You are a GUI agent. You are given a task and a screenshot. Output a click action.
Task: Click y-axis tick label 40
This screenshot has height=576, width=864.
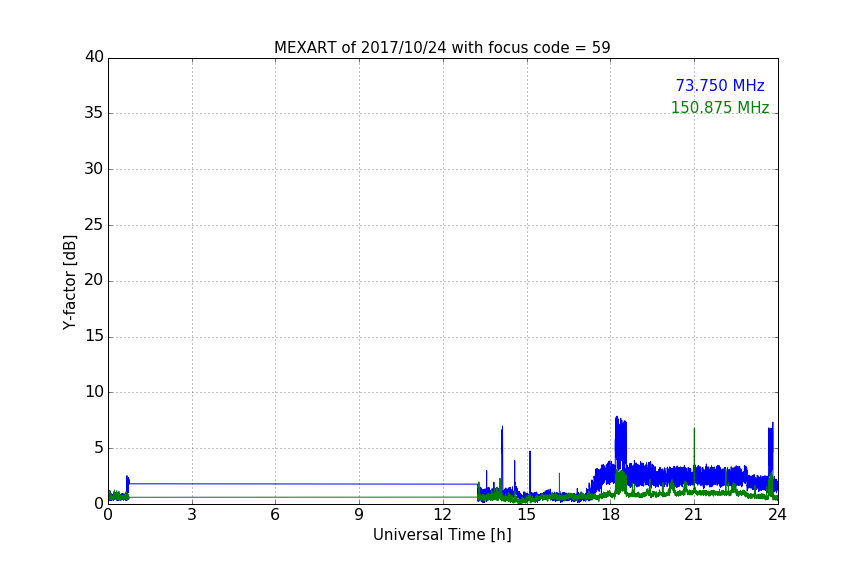tap(94, 57)
